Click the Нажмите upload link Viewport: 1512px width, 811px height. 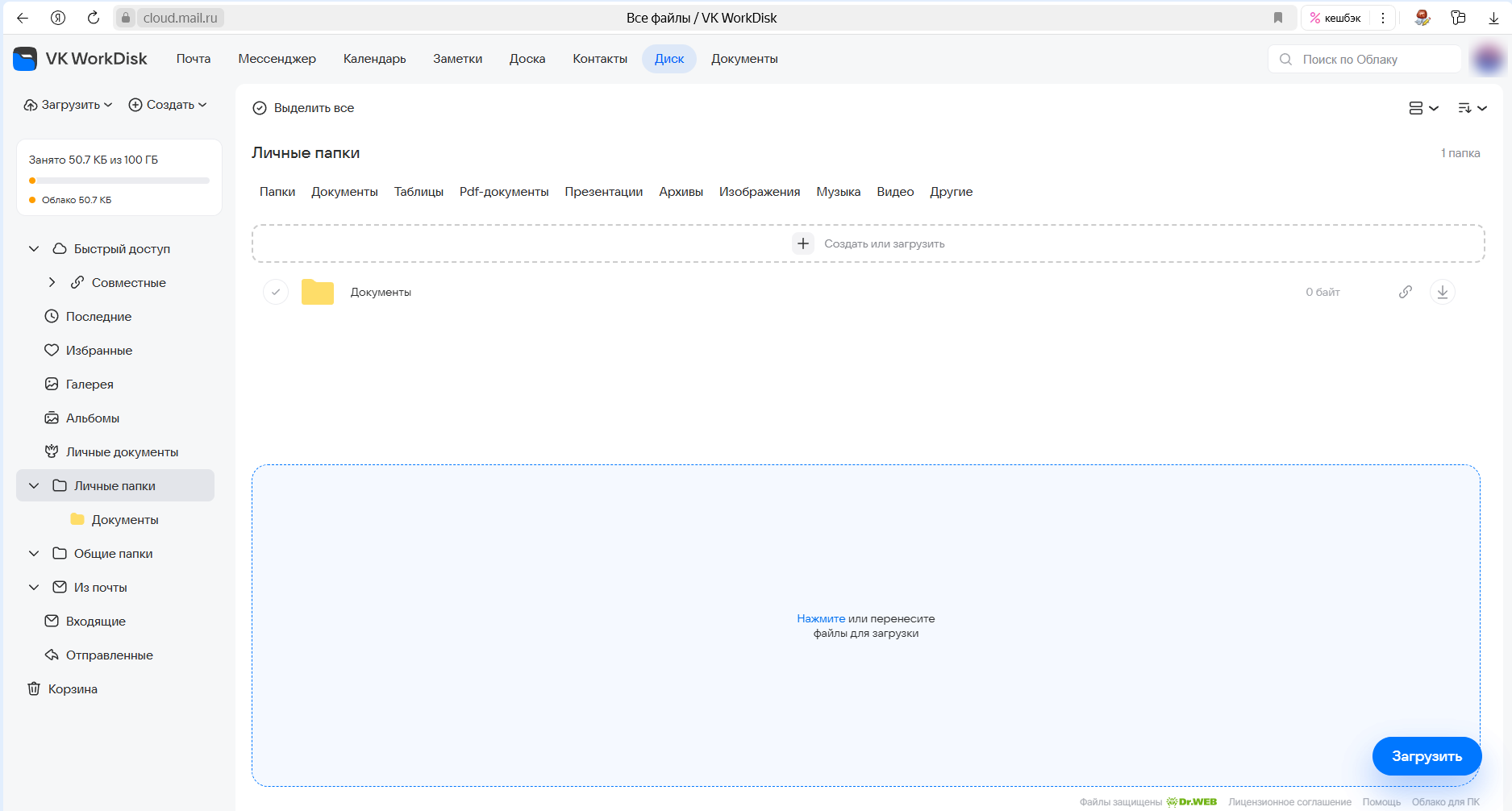tap(820, 619)
